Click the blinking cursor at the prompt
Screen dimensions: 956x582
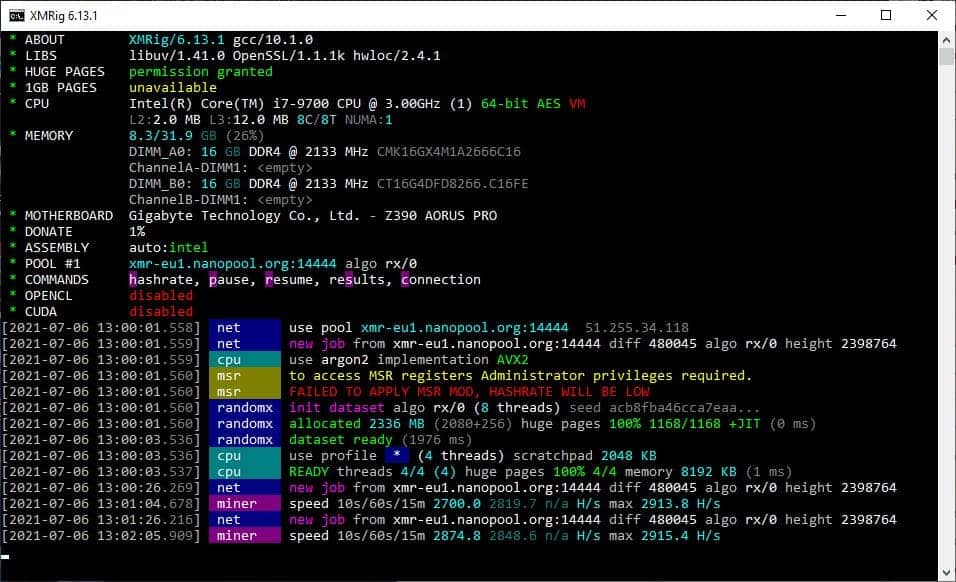tap(5, 556)
